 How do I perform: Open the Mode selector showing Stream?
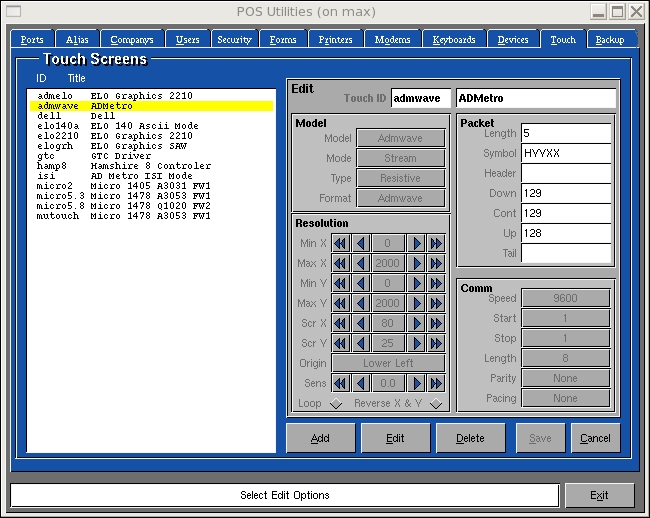400,158
